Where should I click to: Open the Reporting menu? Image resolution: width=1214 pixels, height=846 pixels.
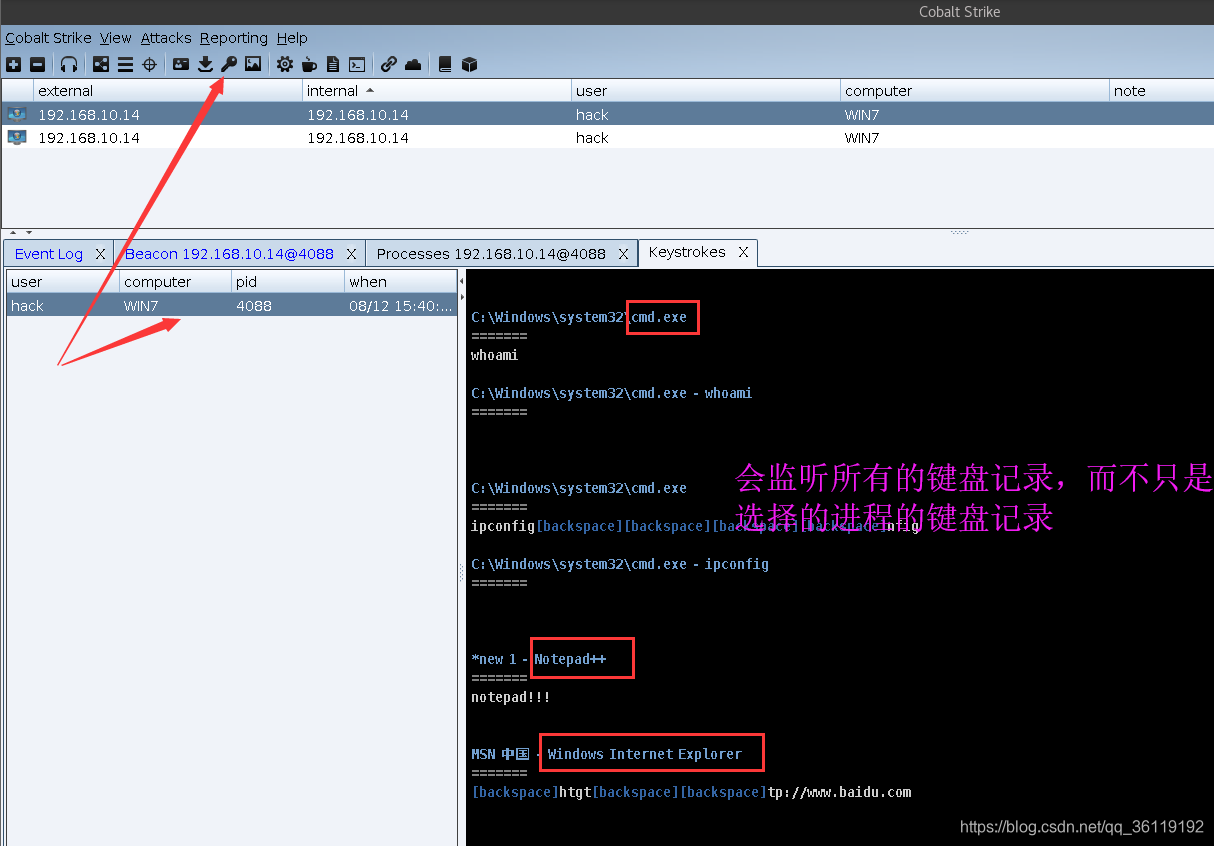[234, 38]
